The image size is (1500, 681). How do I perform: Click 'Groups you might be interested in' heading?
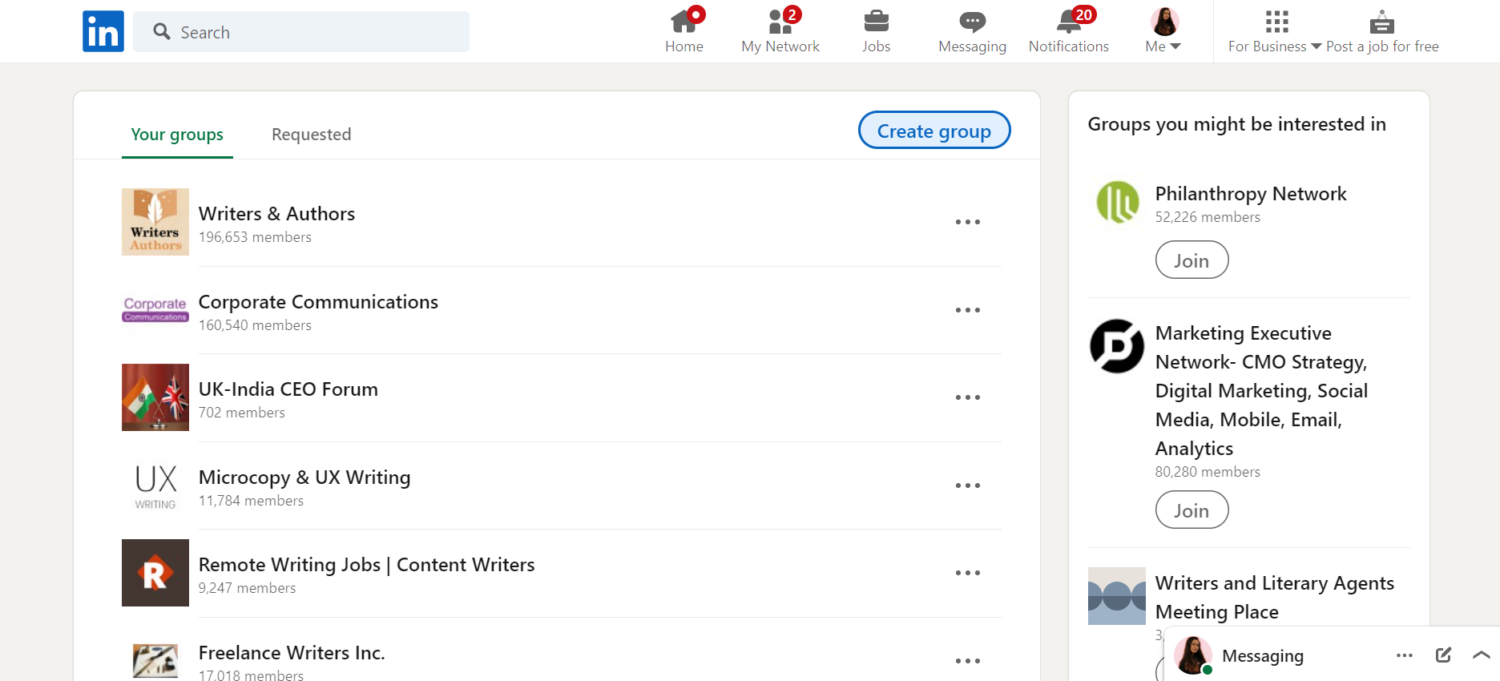coord(1237,124)
